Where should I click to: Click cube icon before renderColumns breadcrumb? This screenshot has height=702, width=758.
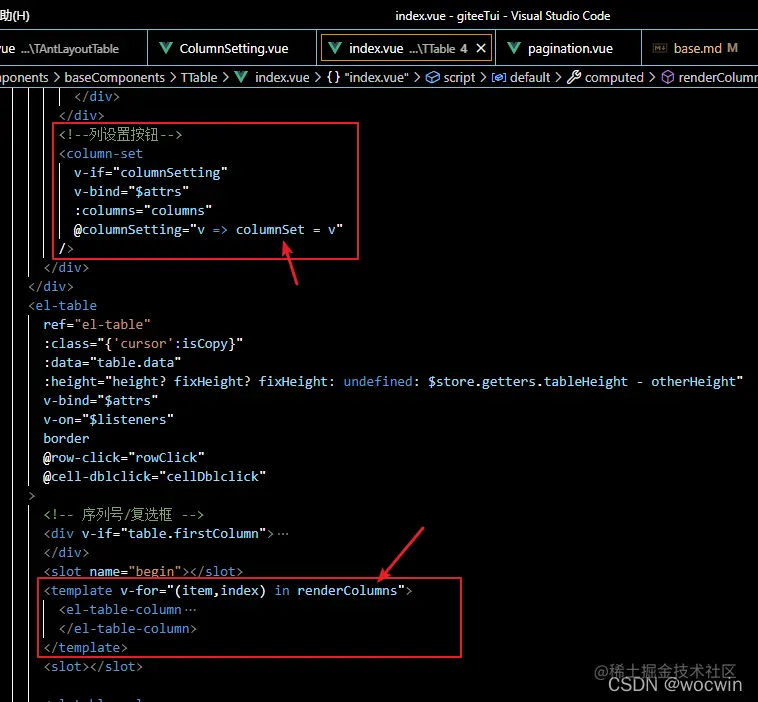pyautogui.click(x=668, y=77)
